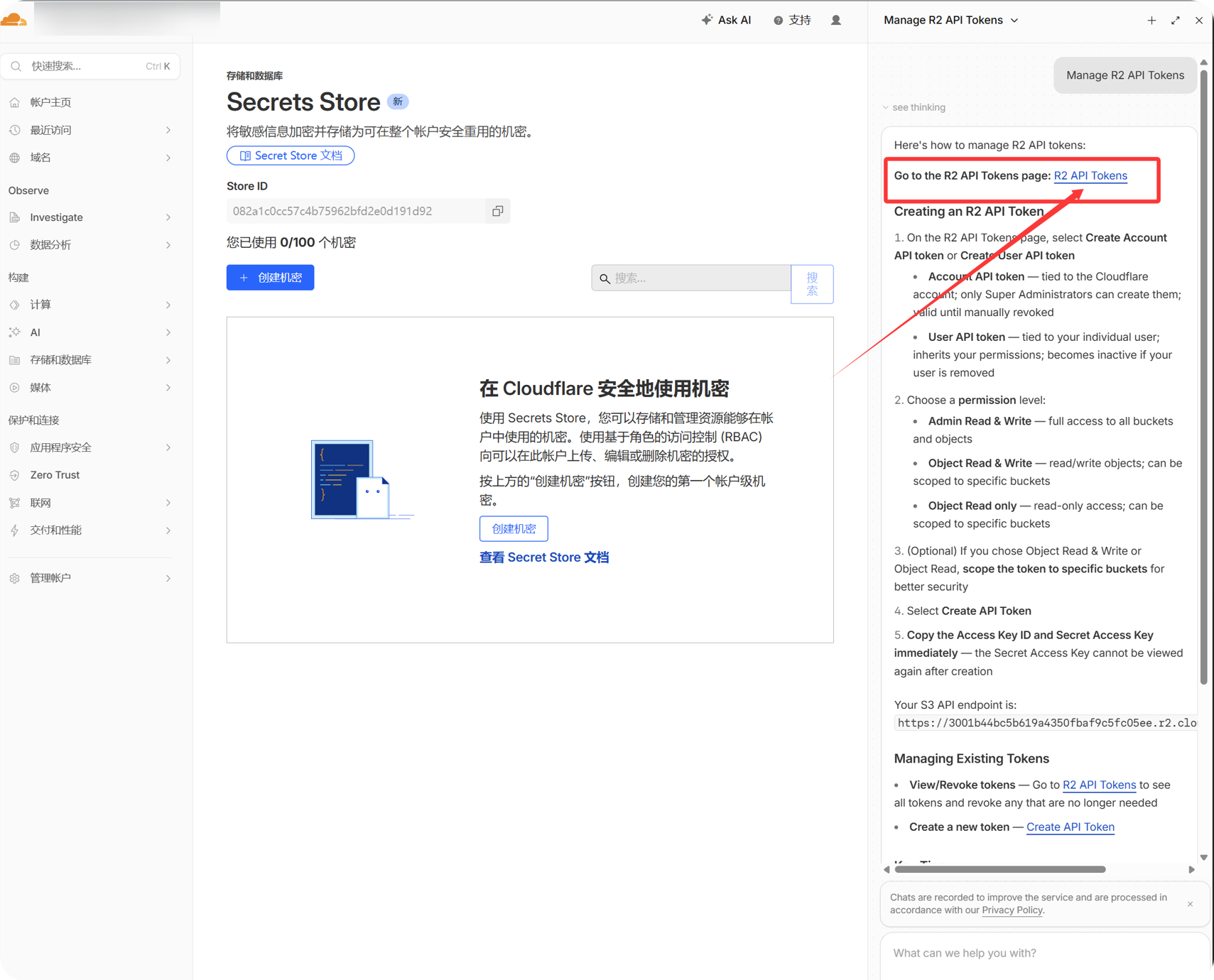Click the 计算 sidebar icon
This screenshot has height=980, width=1214.
point(15,305)
